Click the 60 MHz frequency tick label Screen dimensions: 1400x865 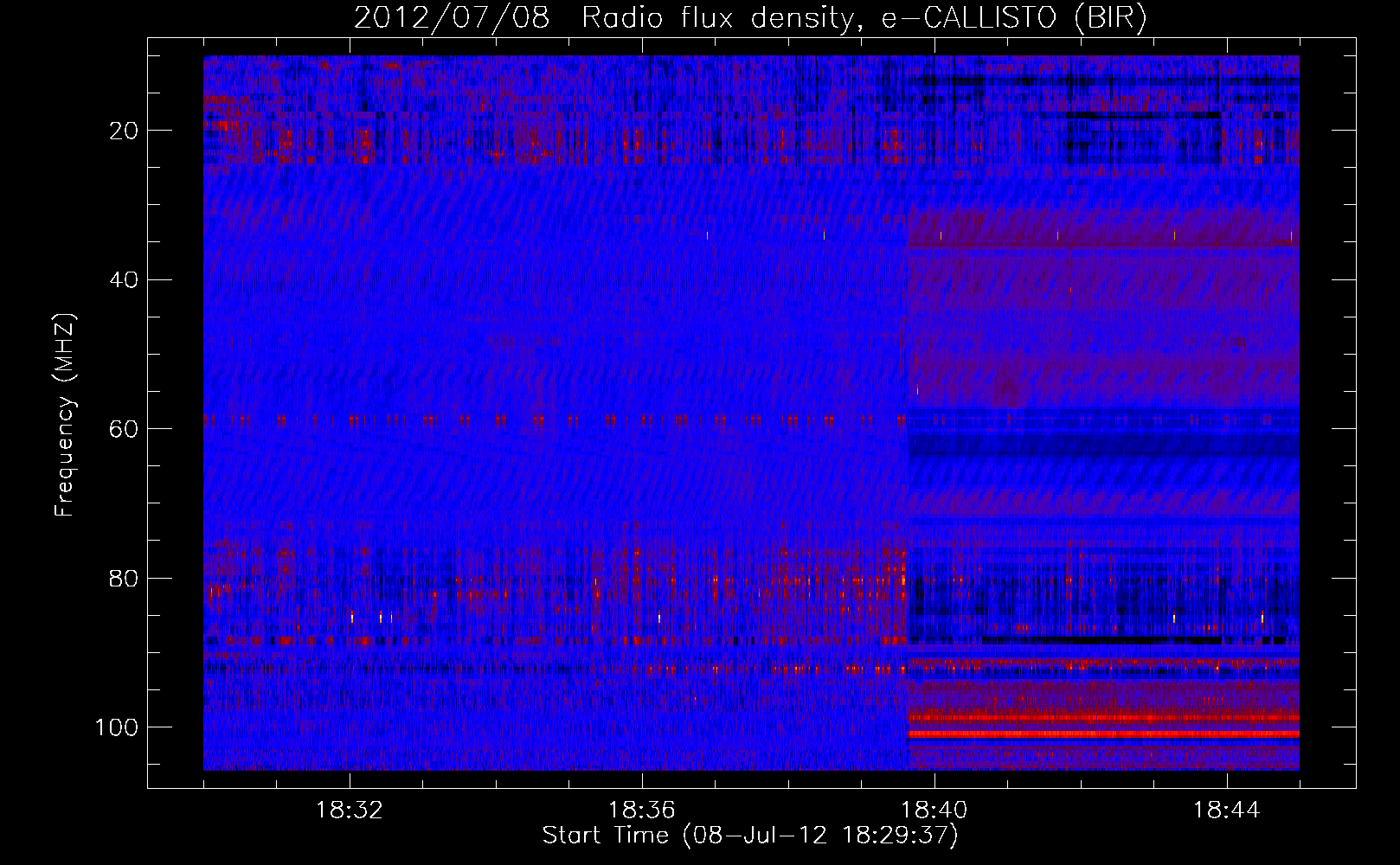pyautogui.click(x=124, y=429)
